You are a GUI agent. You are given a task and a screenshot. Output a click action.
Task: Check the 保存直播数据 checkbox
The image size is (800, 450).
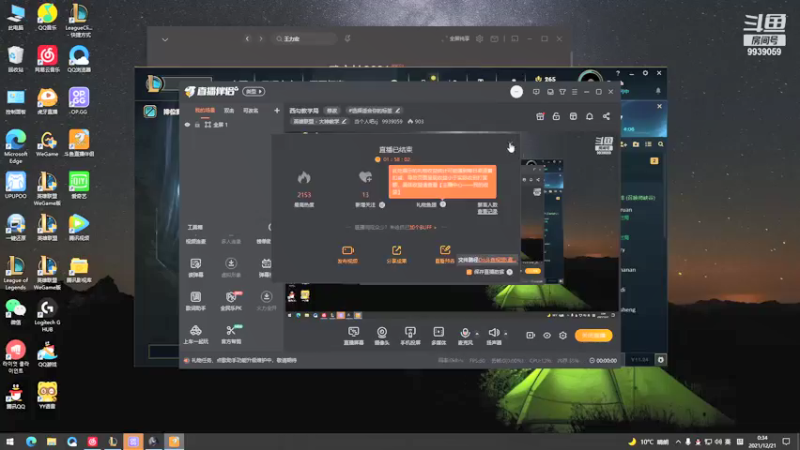pyautogui.click(x=469, y=272)
